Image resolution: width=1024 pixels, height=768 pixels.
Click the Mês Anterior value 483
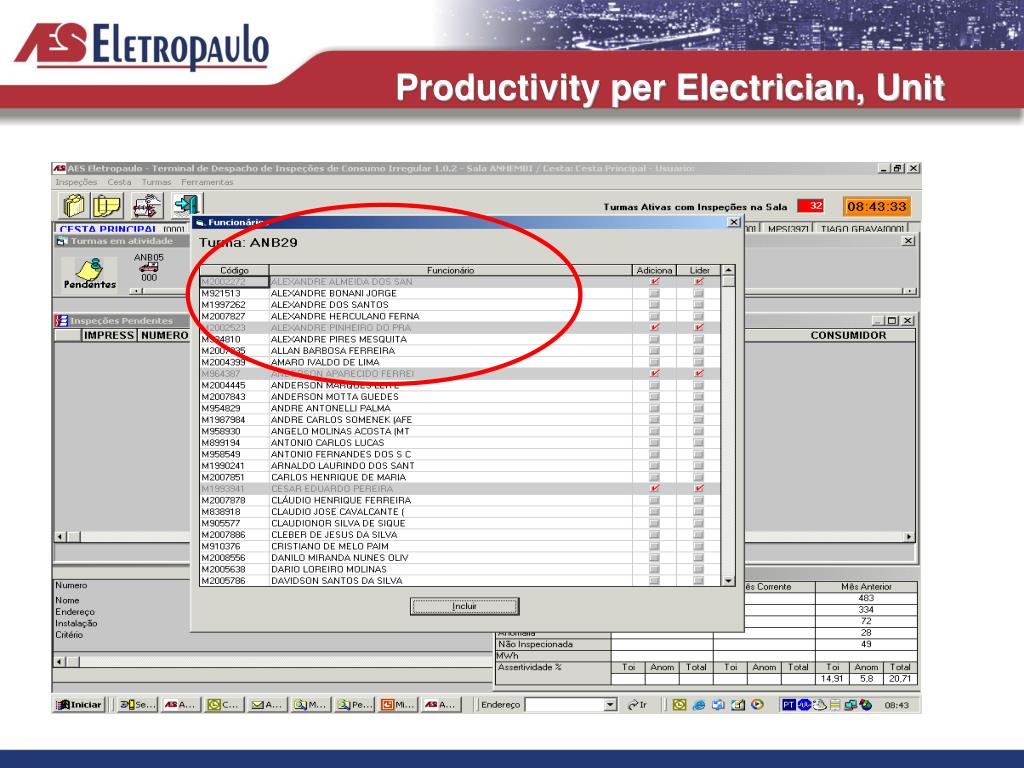(x=866, y=598)
